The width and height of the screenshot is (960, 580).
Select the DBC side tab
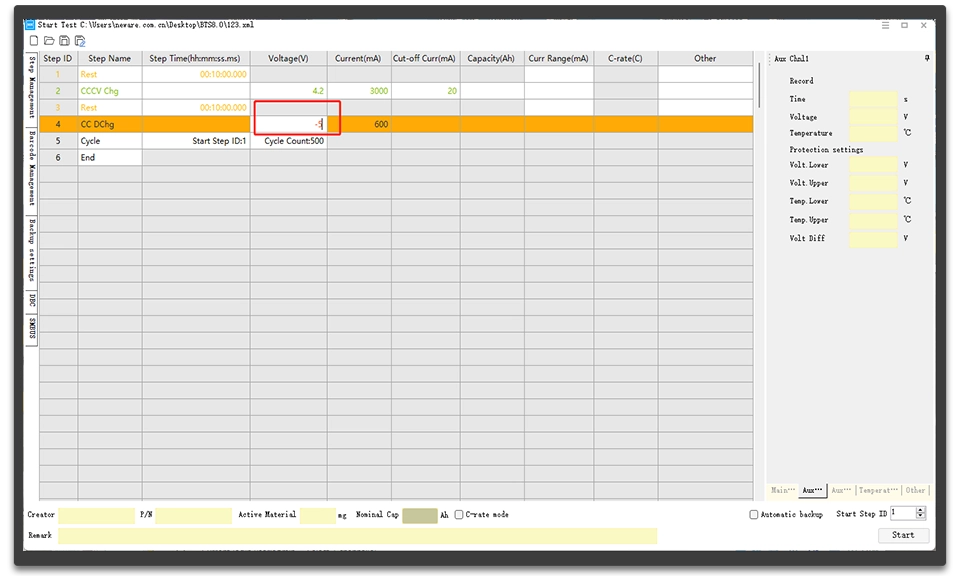(x=32, y=300)
